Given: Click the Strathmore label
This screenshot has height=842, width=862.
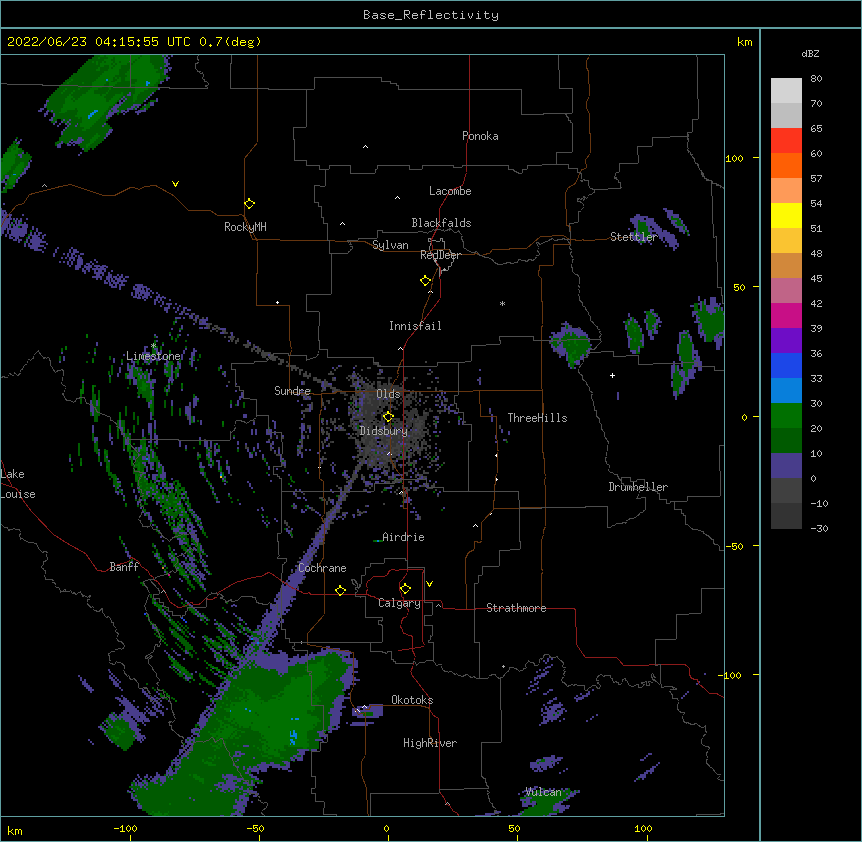Looking at the screenshot, I should tap(516, 608).
